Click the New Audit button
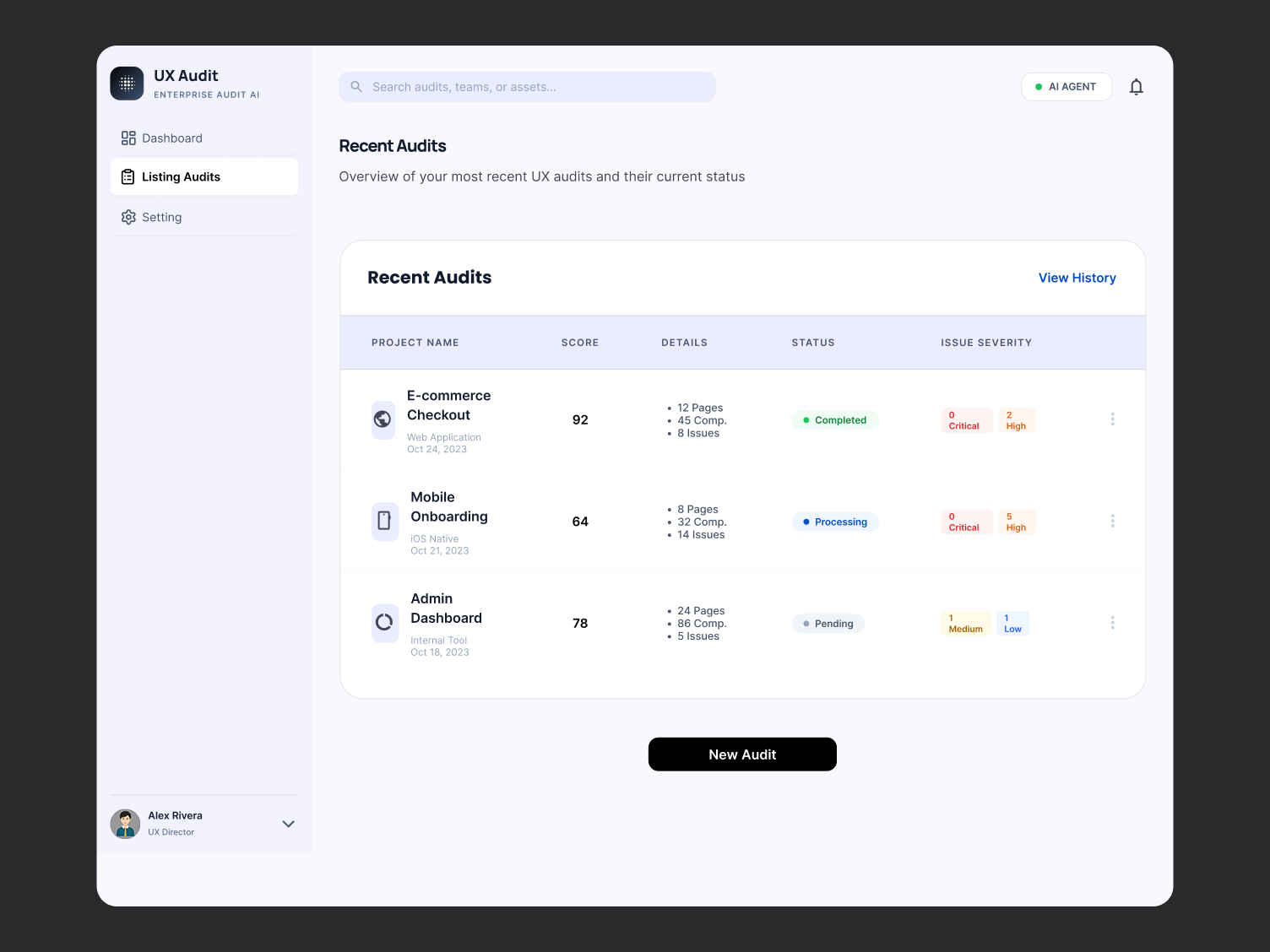Screen dimensions: 1270x952 [x=742, y=754]
